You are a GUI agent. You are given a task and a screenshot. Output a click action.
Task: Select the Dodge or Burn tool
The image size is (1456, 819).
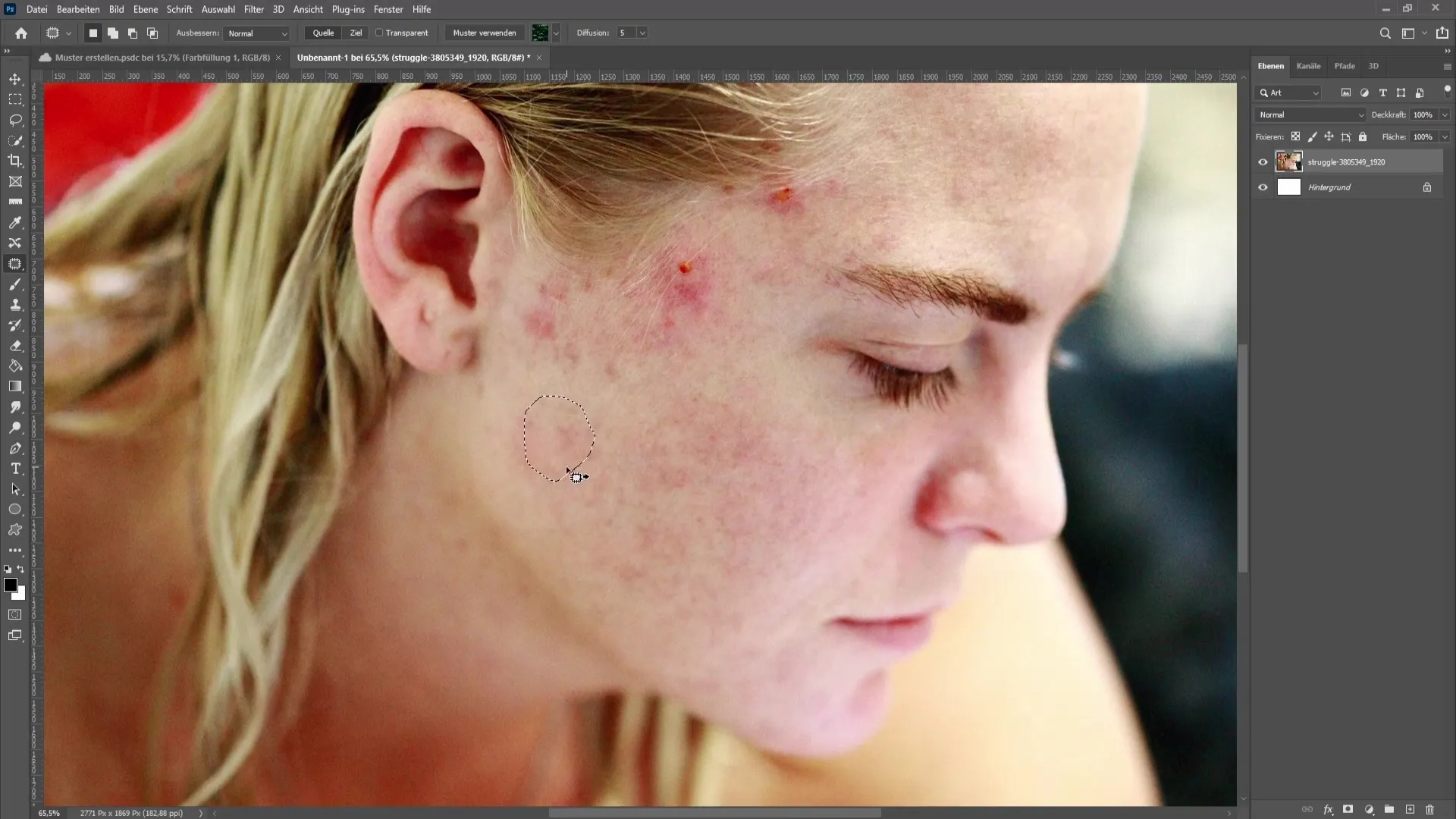click(x=16, y=428)
